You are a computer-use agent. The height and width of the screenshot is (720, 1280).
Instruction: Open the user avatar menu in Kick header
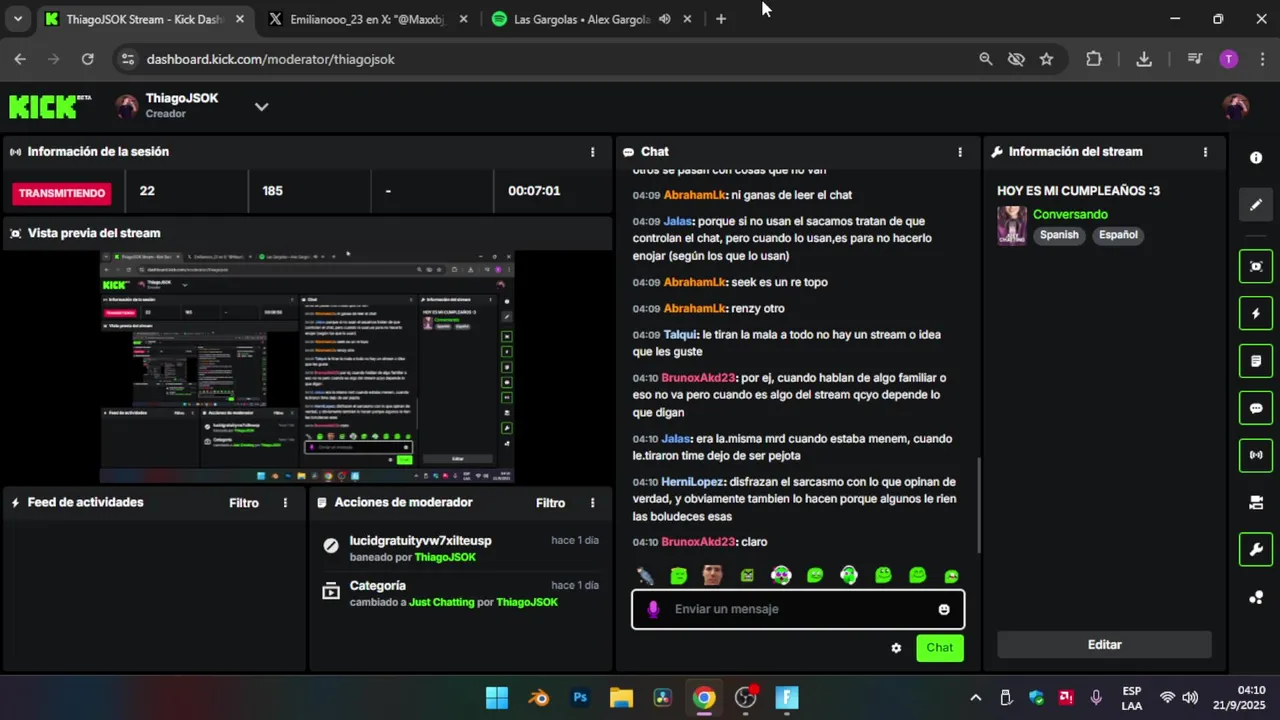tap(1236, 107)
